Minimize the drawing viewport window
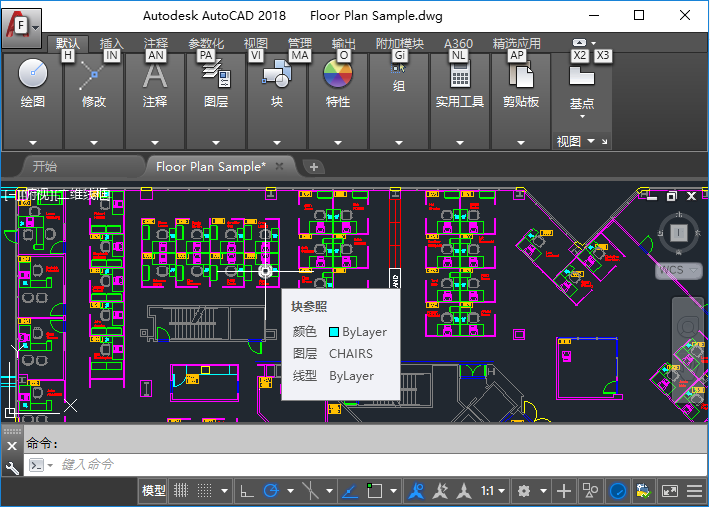 pyautogui.click(x=652, y=197)
